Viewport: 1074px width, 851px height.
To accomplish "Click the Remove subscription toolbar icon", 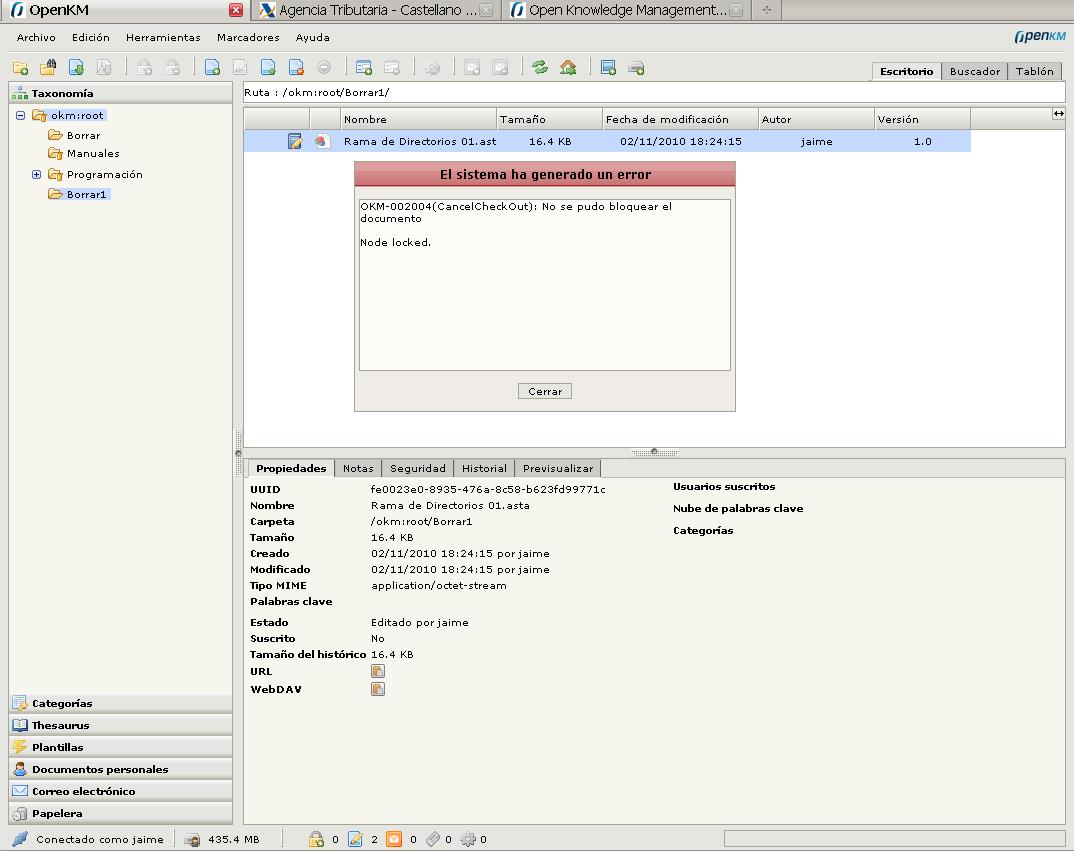I will coord(501,67).
